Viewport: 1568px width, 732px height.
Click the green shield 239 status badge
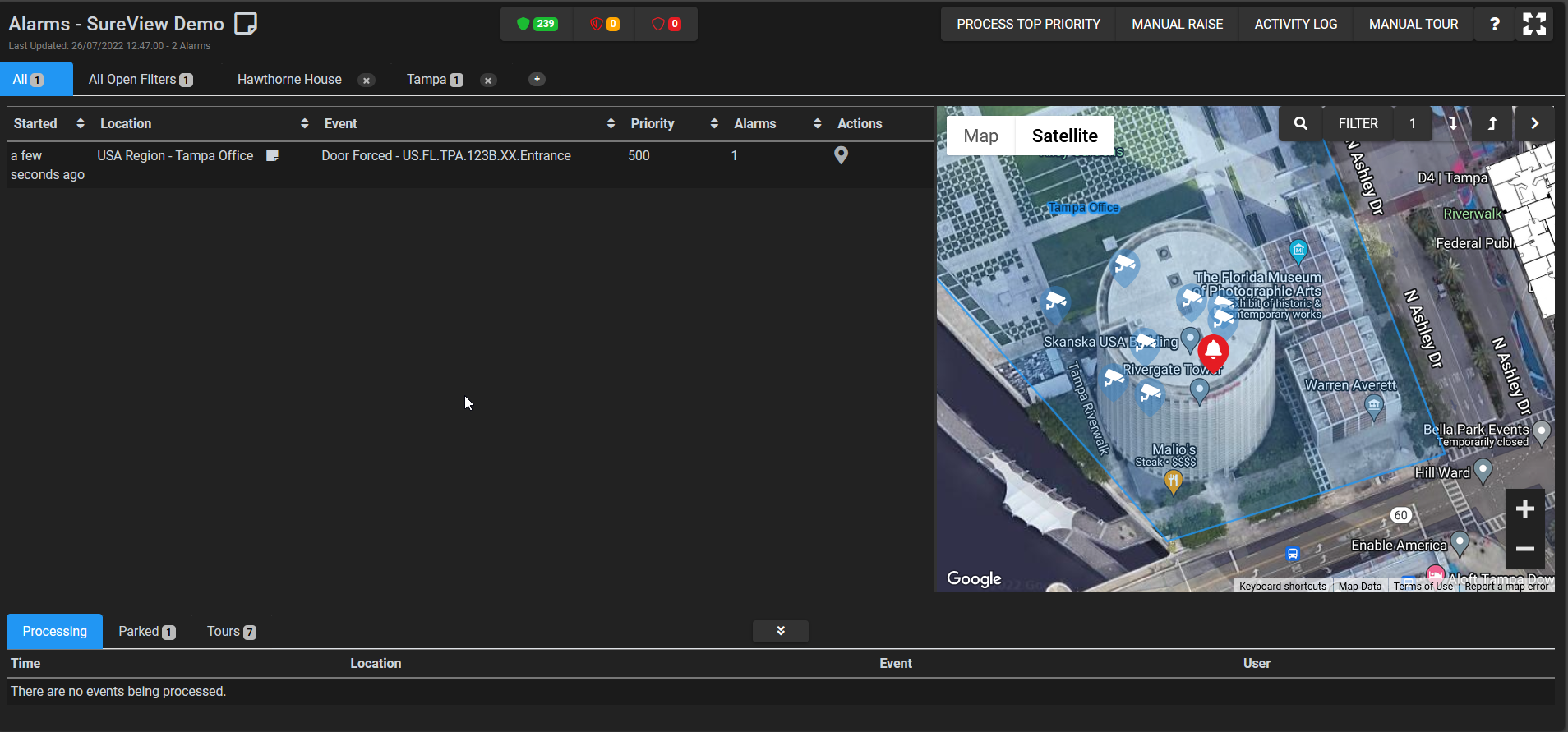pyautogui.click(x=537, y=24)
